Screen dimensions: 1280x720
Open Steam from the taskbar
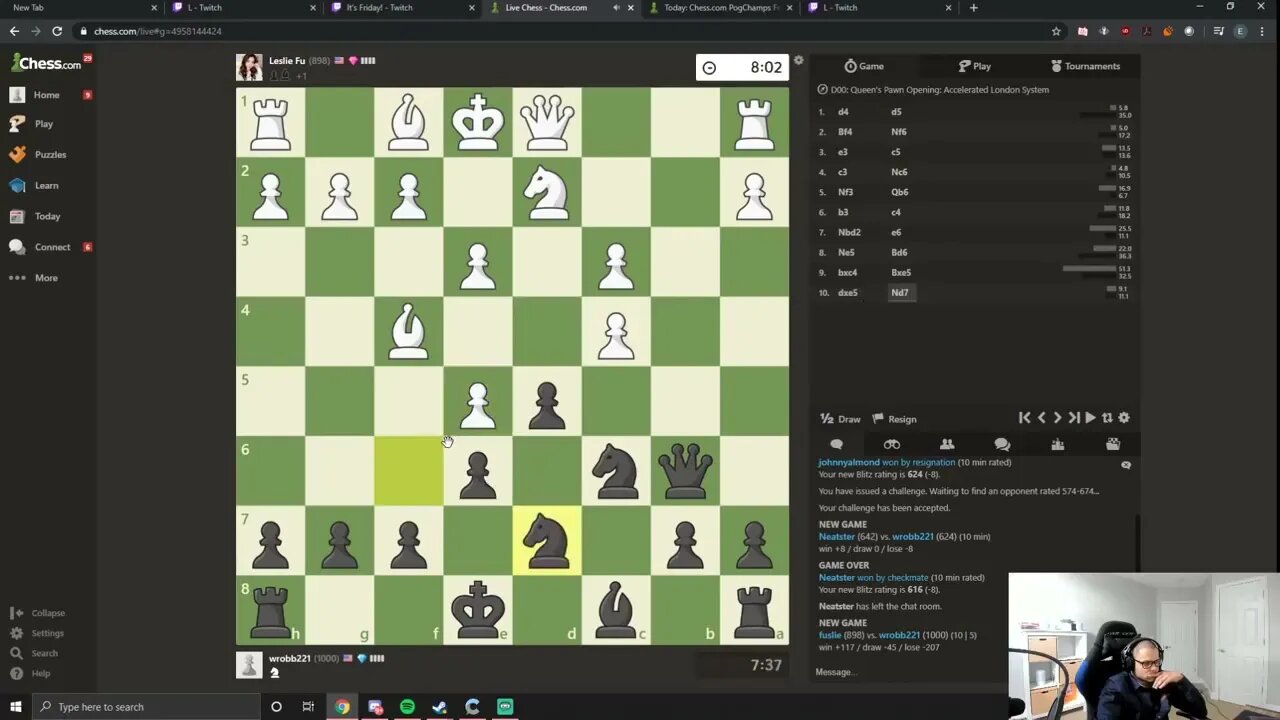(440, 707)
